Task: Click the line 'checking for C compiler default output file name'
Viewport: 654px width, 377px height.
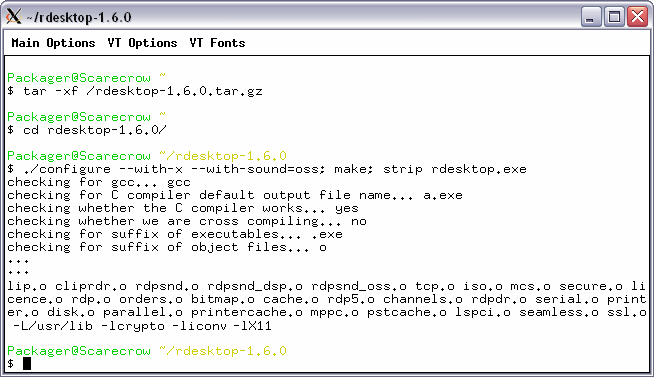Action: [x=235, y=195]
